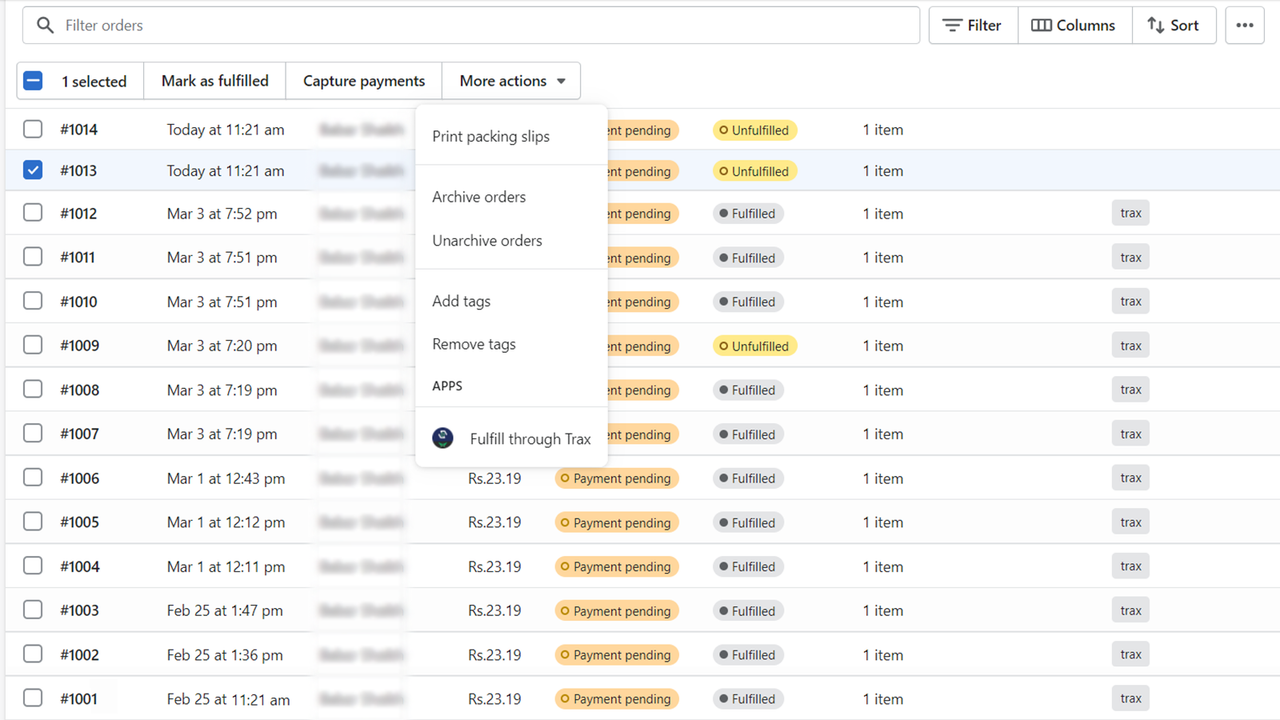Screen dimensions: 1280x720
Task: Click Mark as fulfilled
Action: 215,81
